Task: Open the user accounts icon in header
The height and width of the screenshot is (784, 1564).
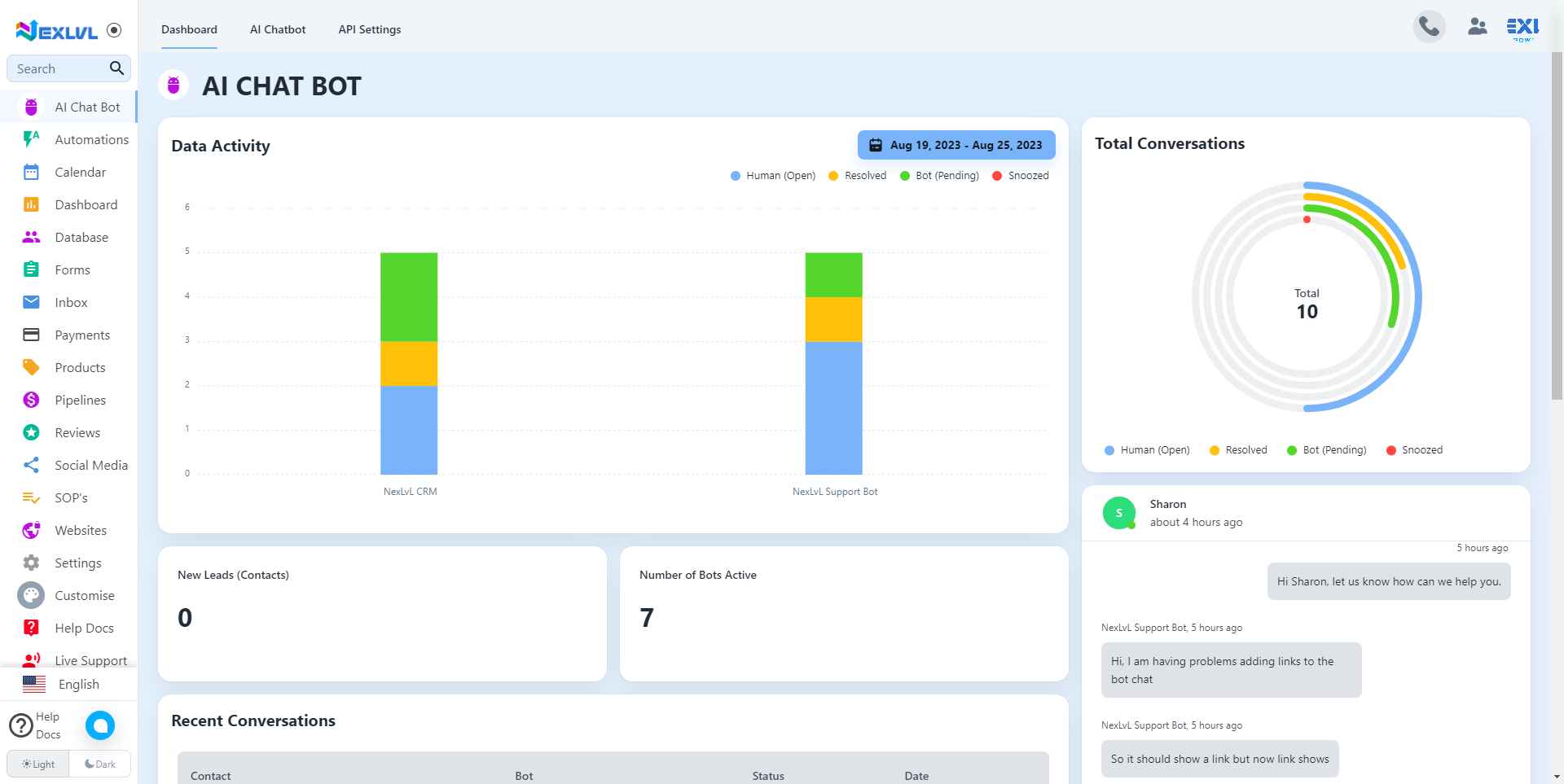Action: pyautogui.click(x=1477, y=28)
